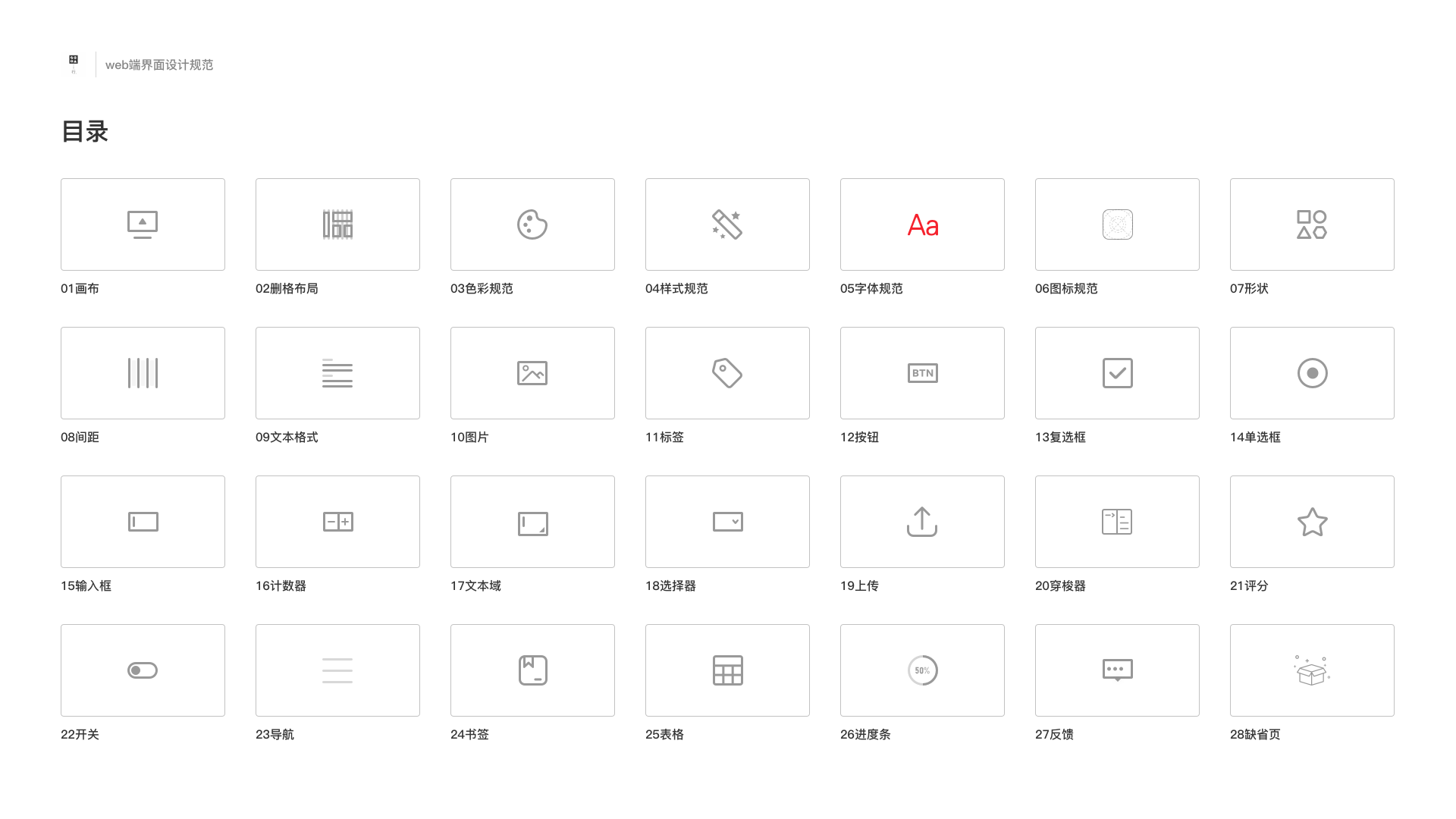Open the navigation menu lines card (23导航)
Viewport: 1456px width, 819px height.
(337, 670)
